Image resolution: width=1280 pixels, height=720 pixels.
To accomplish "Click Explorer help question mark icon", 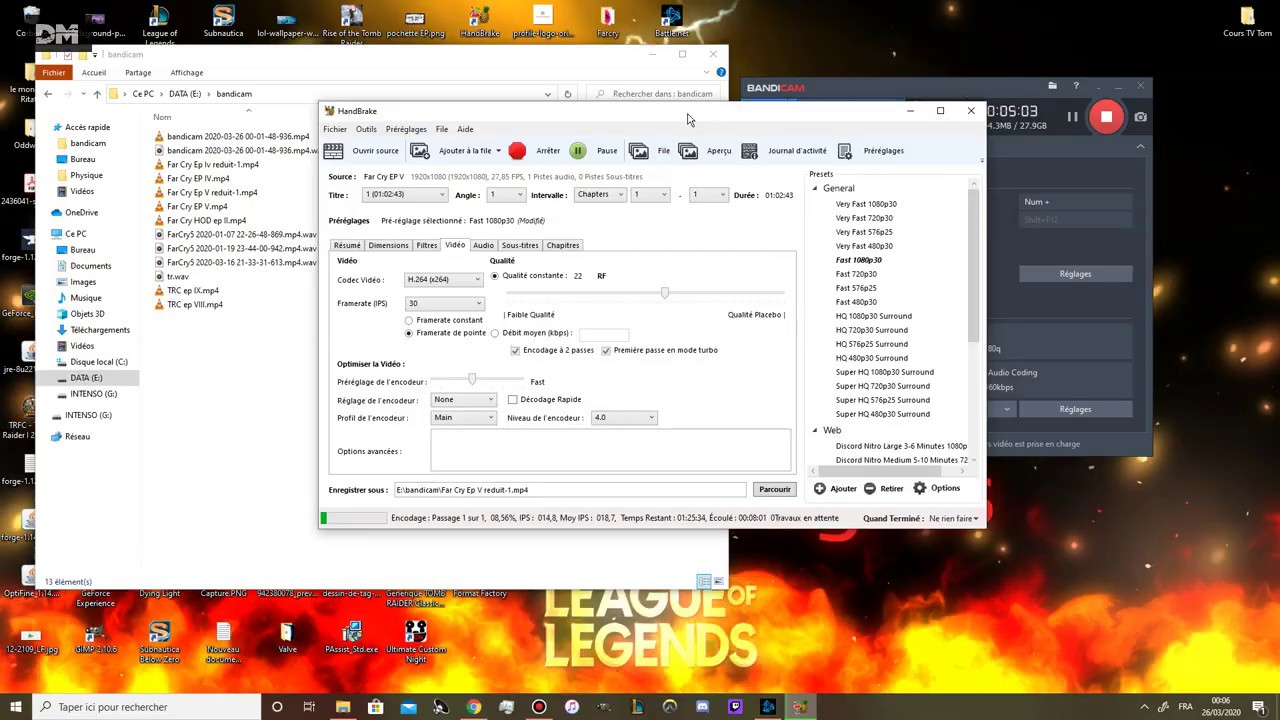I will point(721,72).
